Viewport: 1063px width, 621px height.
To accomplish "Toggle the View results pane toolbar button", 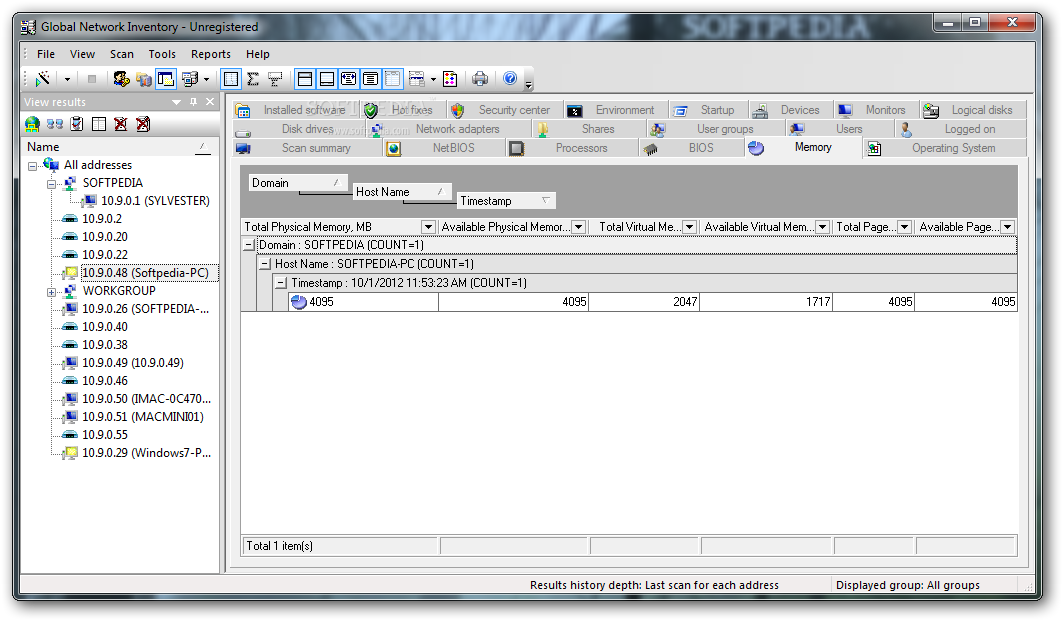I will tap(165, 79).
